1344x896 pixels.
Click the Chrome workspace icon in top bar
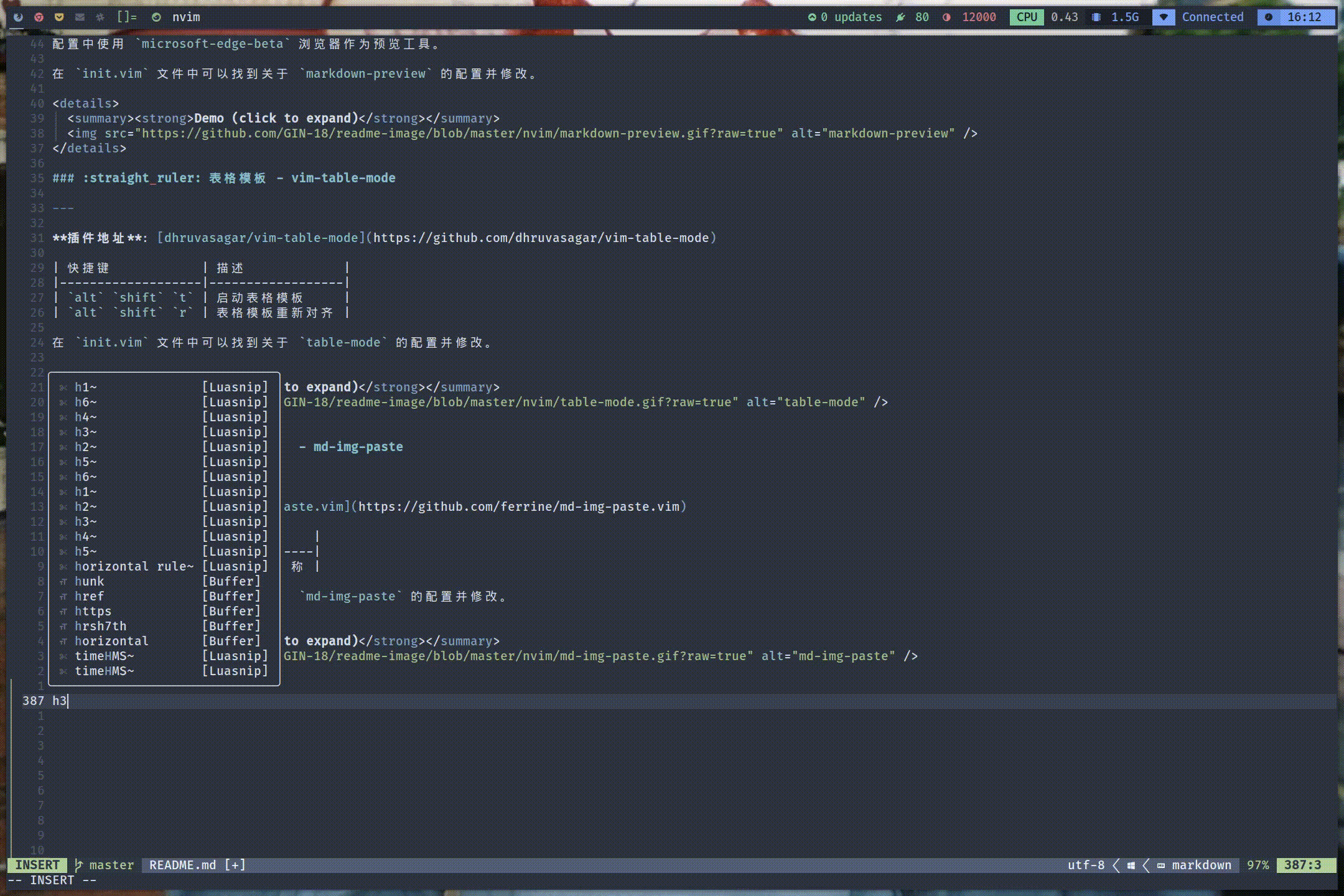coord(39,17)
